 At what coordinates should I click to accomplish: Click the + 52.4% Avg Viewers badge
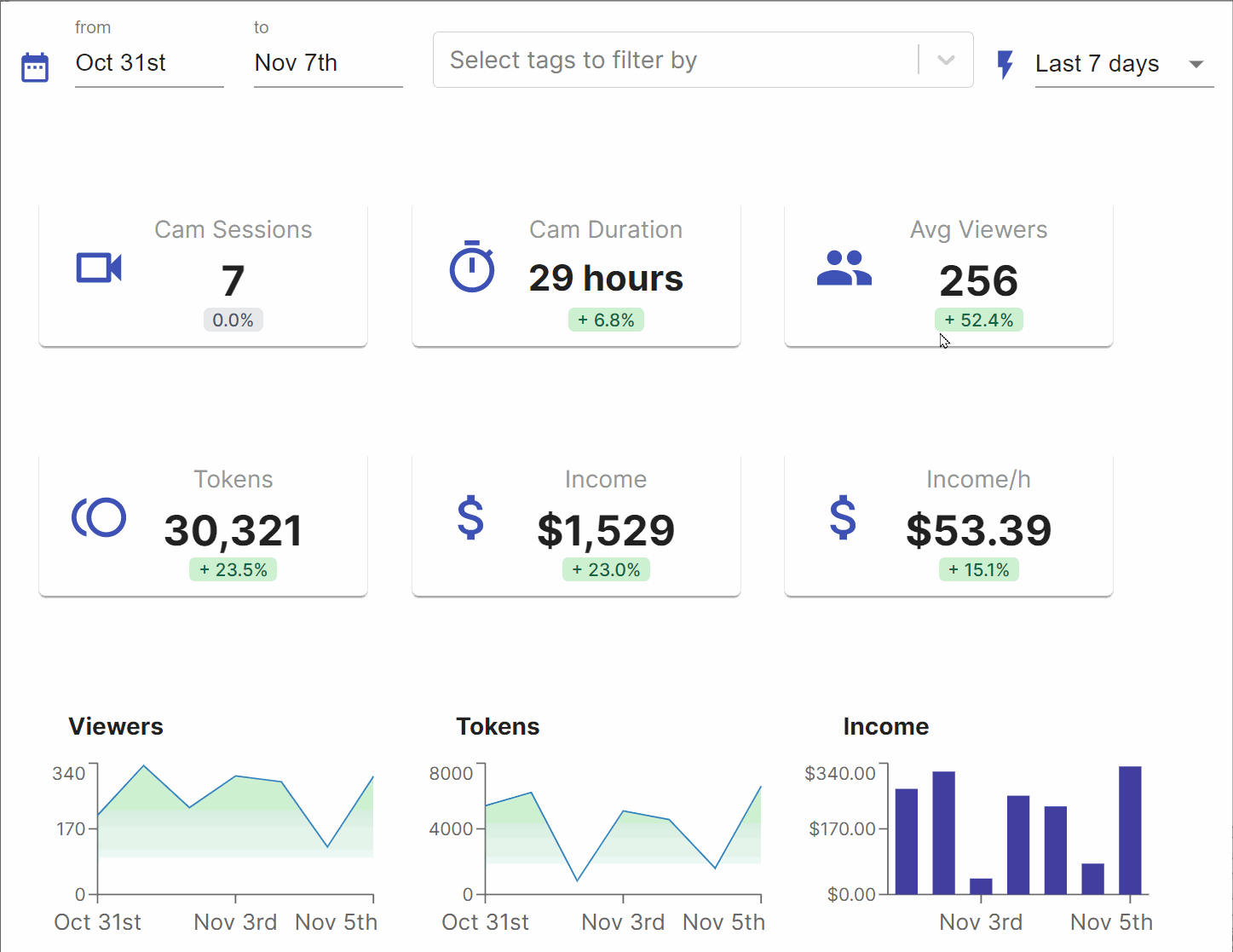click(x=978, y=320)
